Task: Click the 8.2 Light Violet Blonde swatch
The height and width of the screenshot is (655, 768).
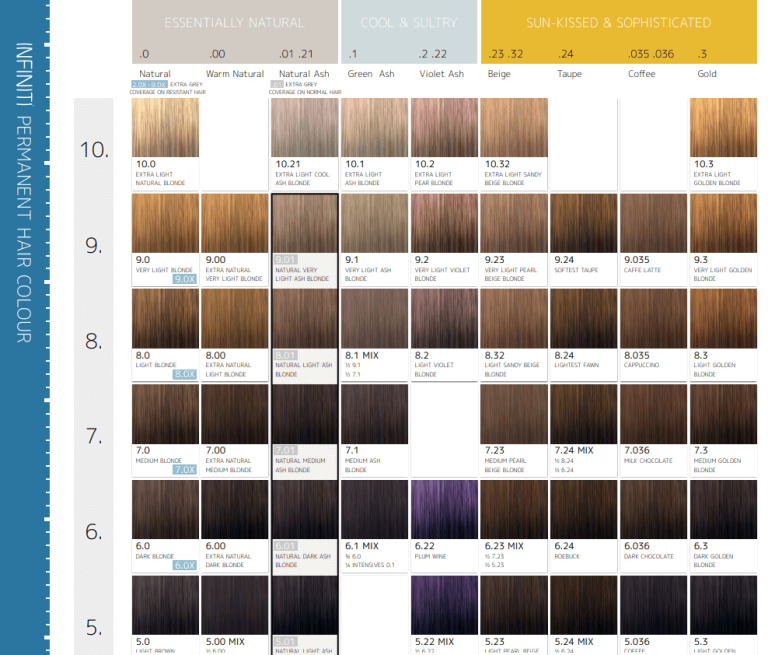Action: click(x=444, y=318)
